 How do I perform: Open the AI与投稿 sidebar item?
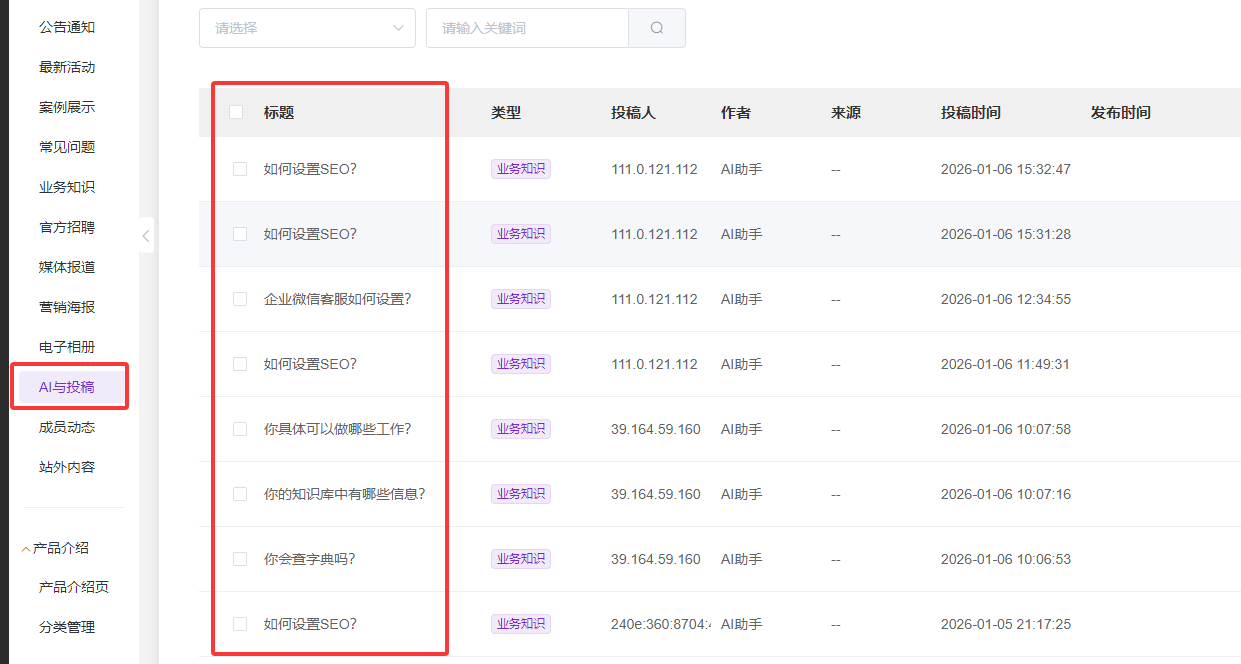point(67,387)
